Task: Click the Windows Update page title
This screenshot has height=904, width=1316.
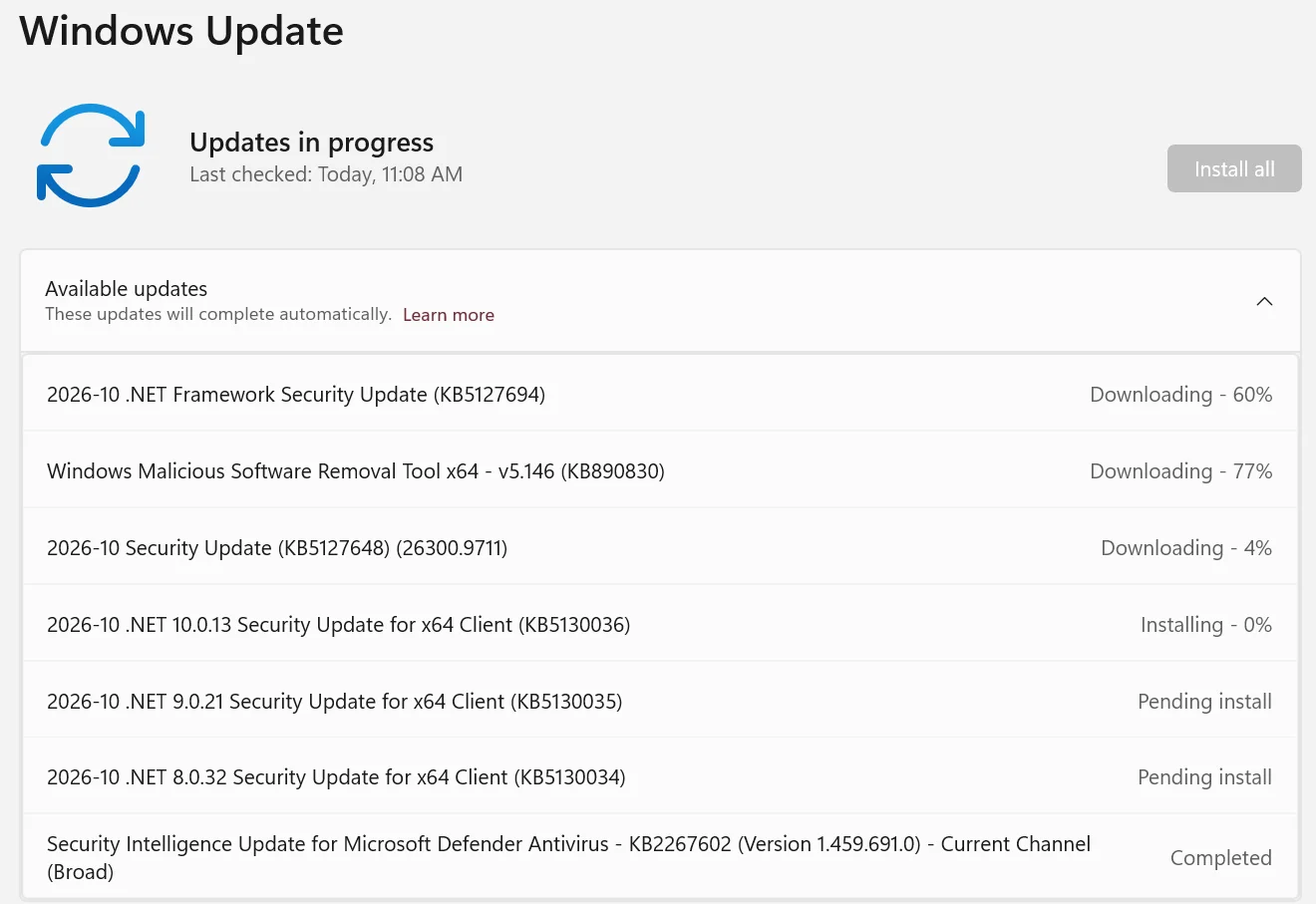Action: point(181,31)
